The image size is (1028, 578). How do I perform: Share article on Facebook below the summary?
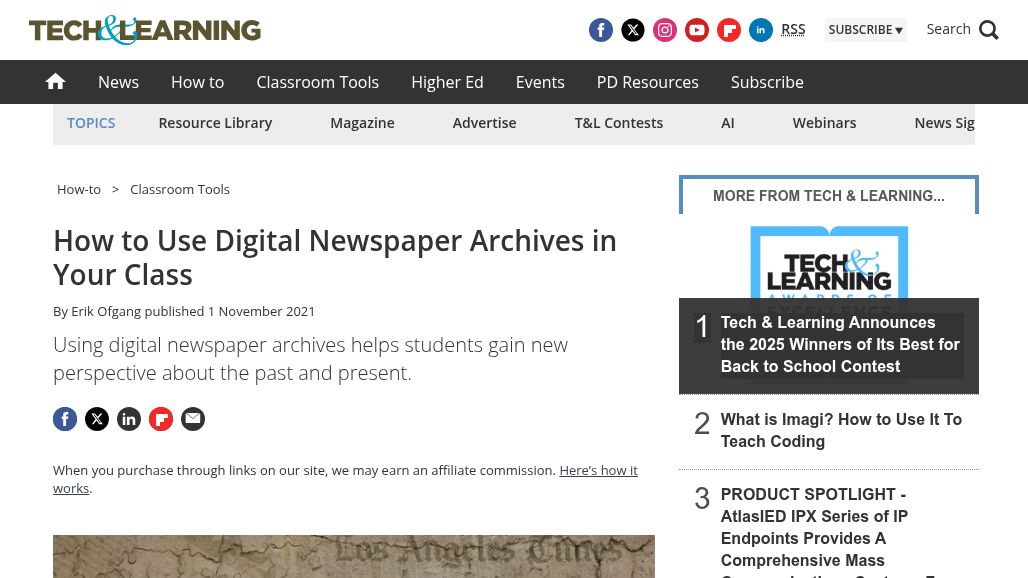tap(65, 419)
